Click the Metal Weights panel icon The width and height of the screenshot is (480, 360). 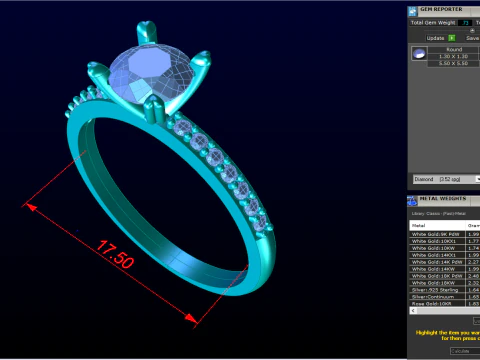pyautogui.click(x=412, y=201)
